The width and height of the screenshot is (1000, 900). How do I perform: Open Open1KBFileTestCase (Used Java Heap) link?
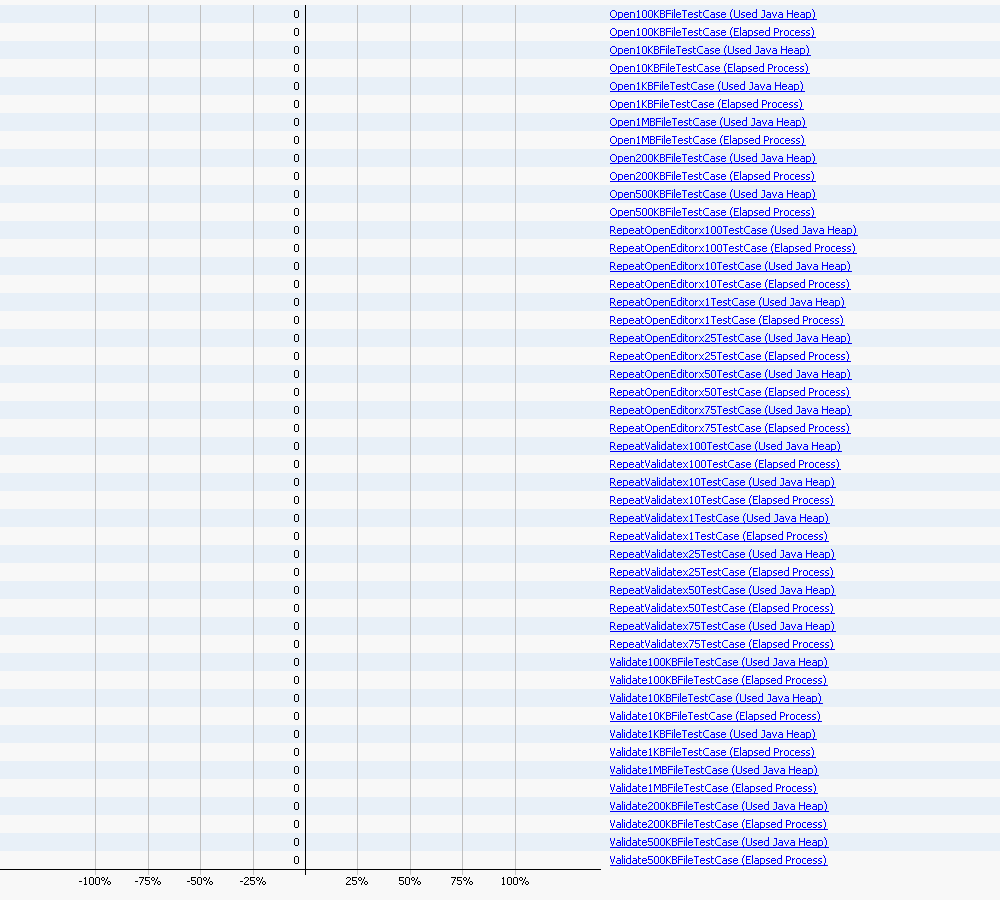(x=706, y=86)
